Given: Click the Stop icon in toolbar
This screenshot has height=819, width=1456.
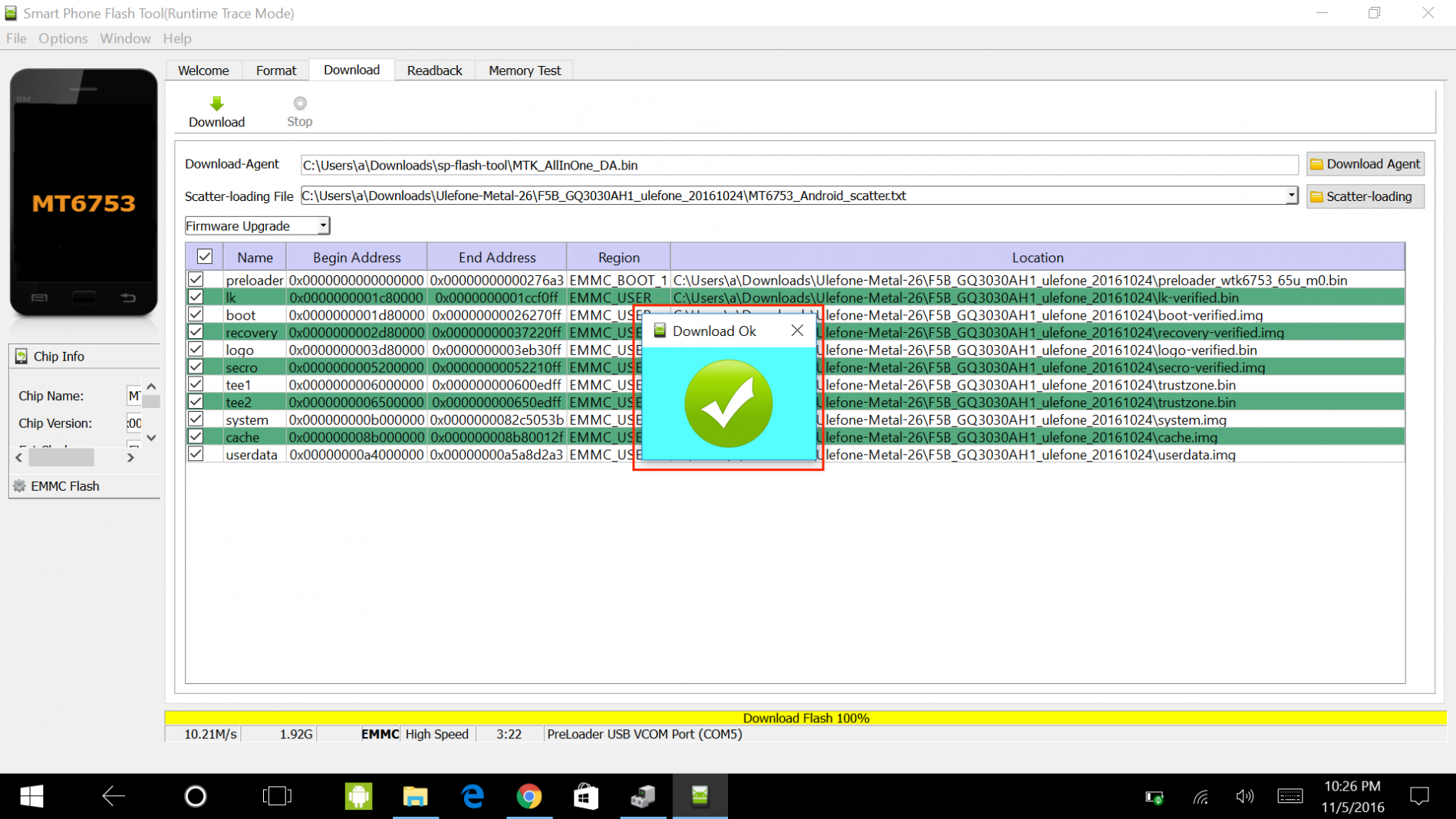Looking at the screenshot, I should [x=300, y=103].
